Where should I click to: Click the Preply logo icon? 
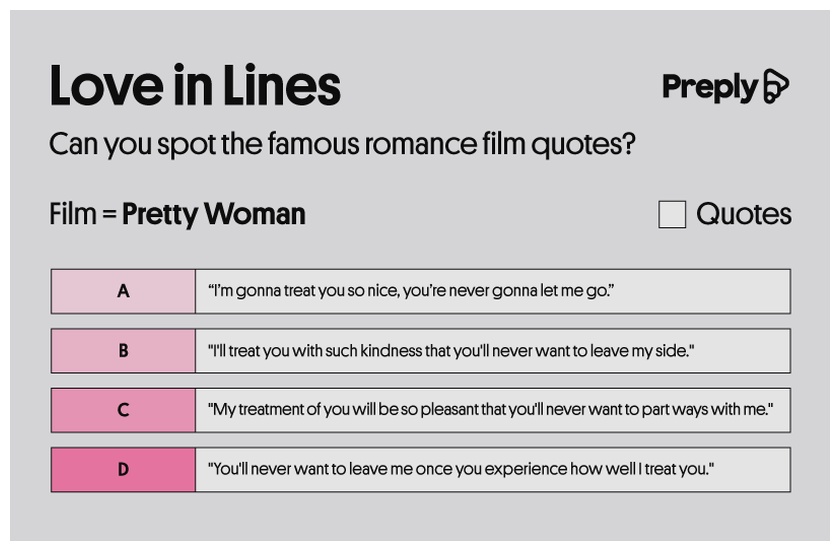[776, 86]
